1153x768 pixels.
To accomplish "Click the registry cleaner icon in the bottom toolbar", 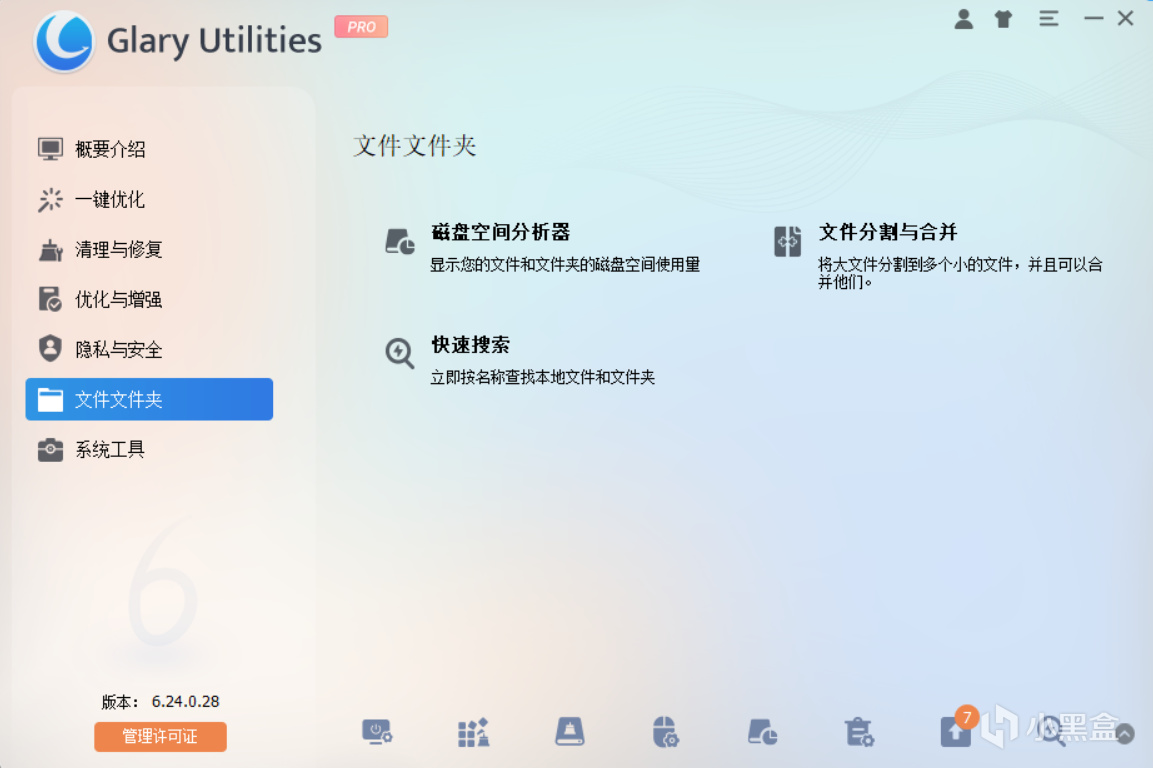I will pos(474,733).
